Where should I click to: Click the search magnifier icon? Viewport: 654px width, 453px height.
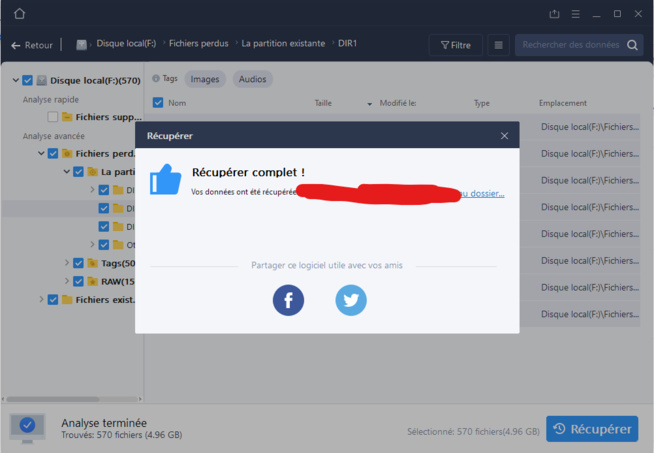tap(633, 45)
